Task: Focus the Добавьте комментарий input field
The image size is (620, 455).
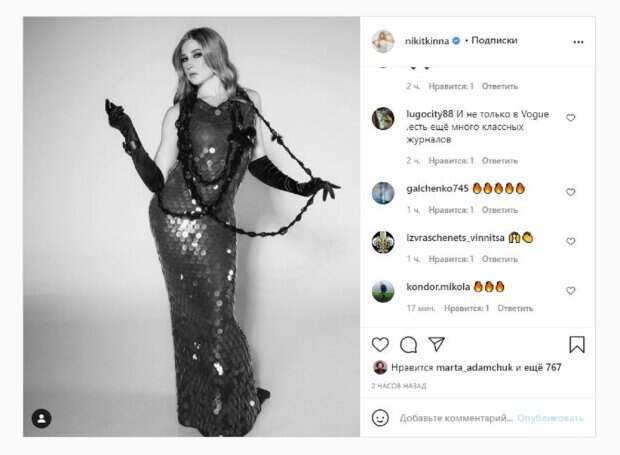Action: tap(456, 418)
